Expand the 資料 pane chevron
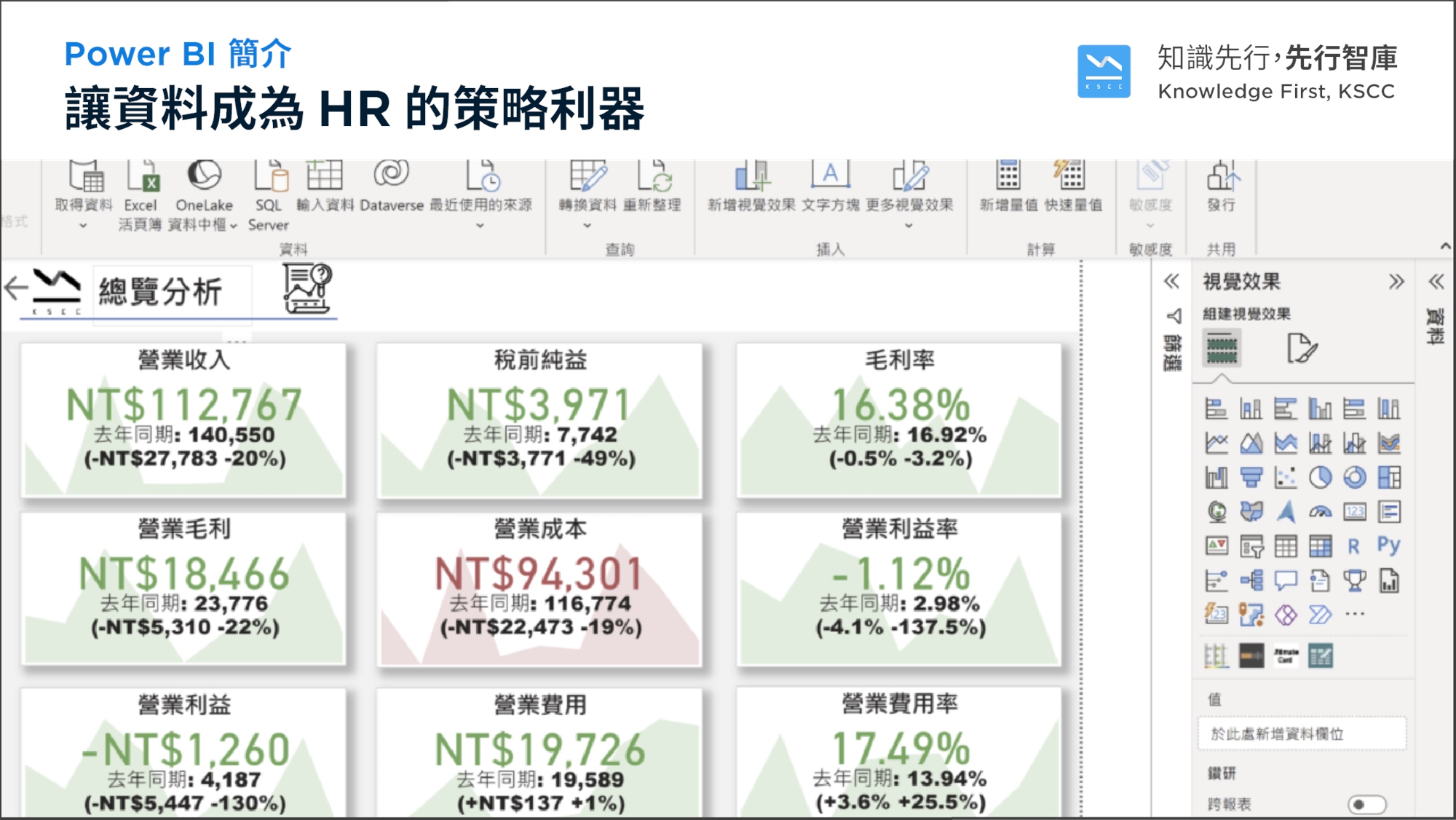The width and height of the screenshot is (1456, 820). (1436, 282)
